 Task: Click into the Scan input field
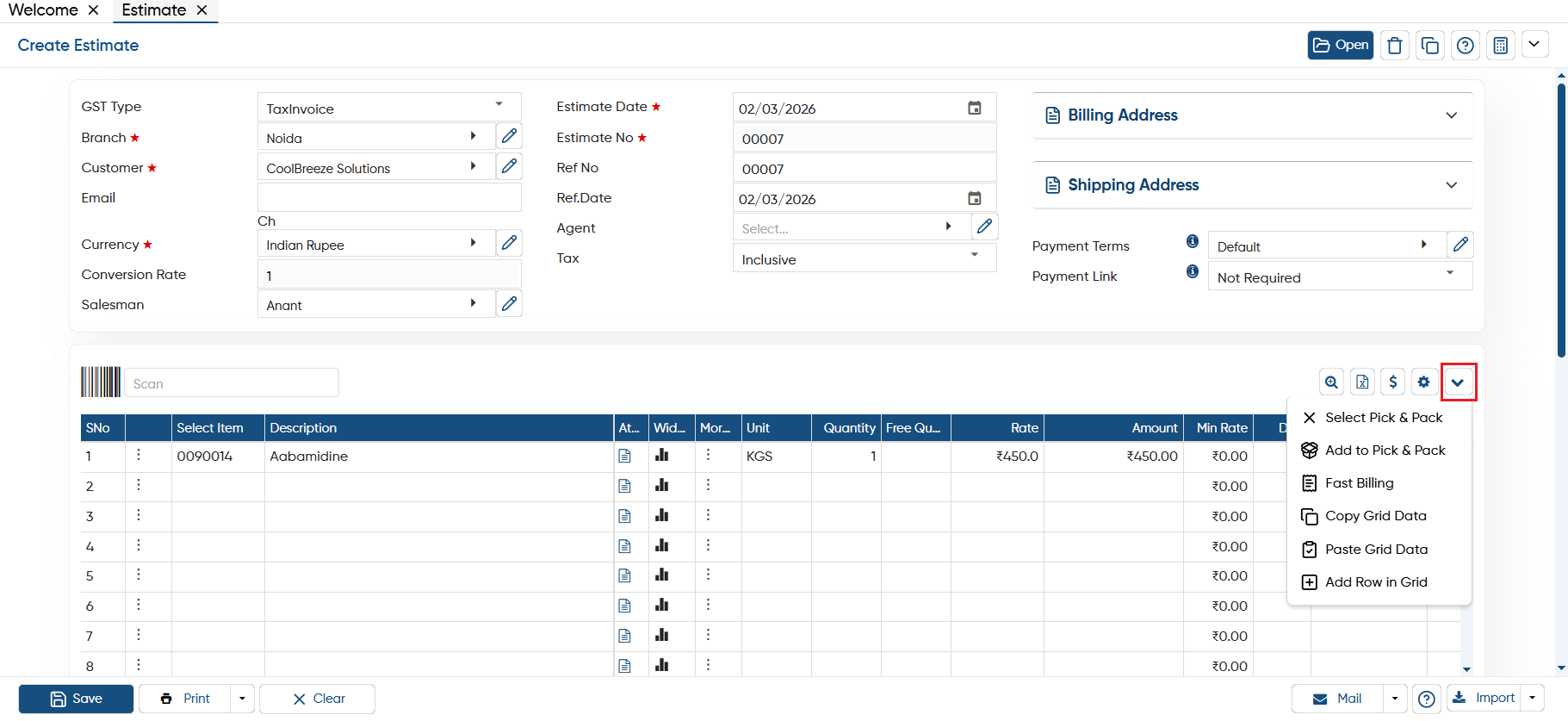(x=232, y=383)
